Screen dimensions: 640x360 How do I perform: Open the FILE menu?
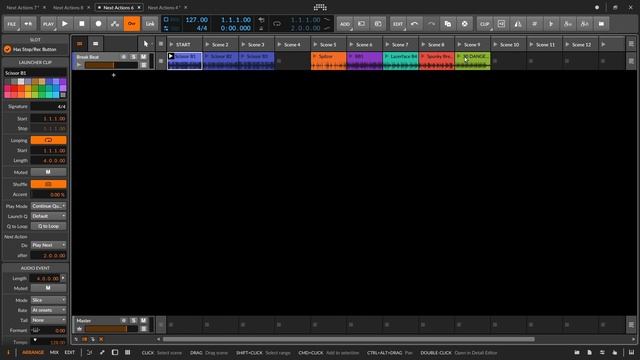coord(11,24)
